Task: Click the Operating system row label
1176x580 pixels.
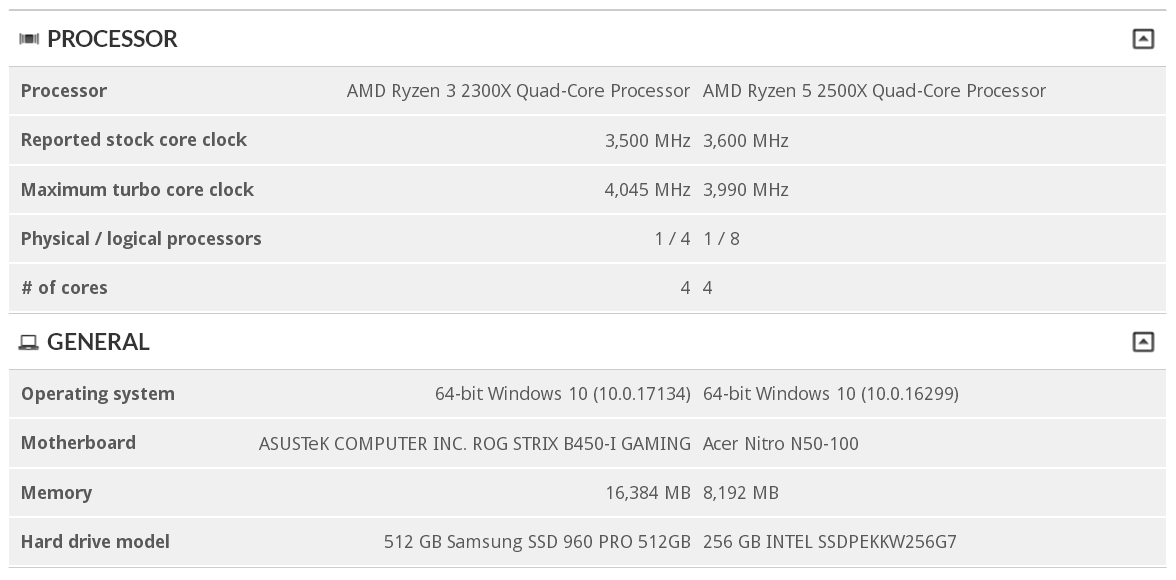Action: [98, 394]
